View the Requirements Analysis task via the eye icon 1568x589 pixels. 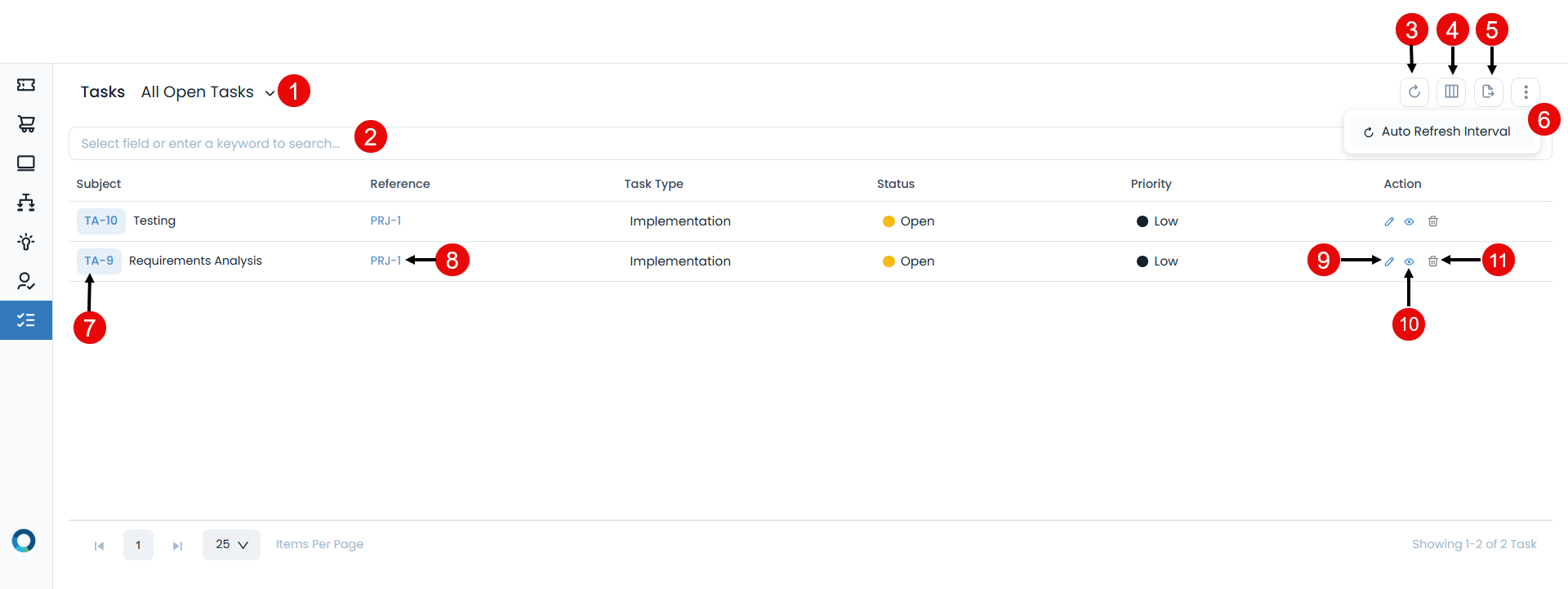click(x=1409, y=261)
